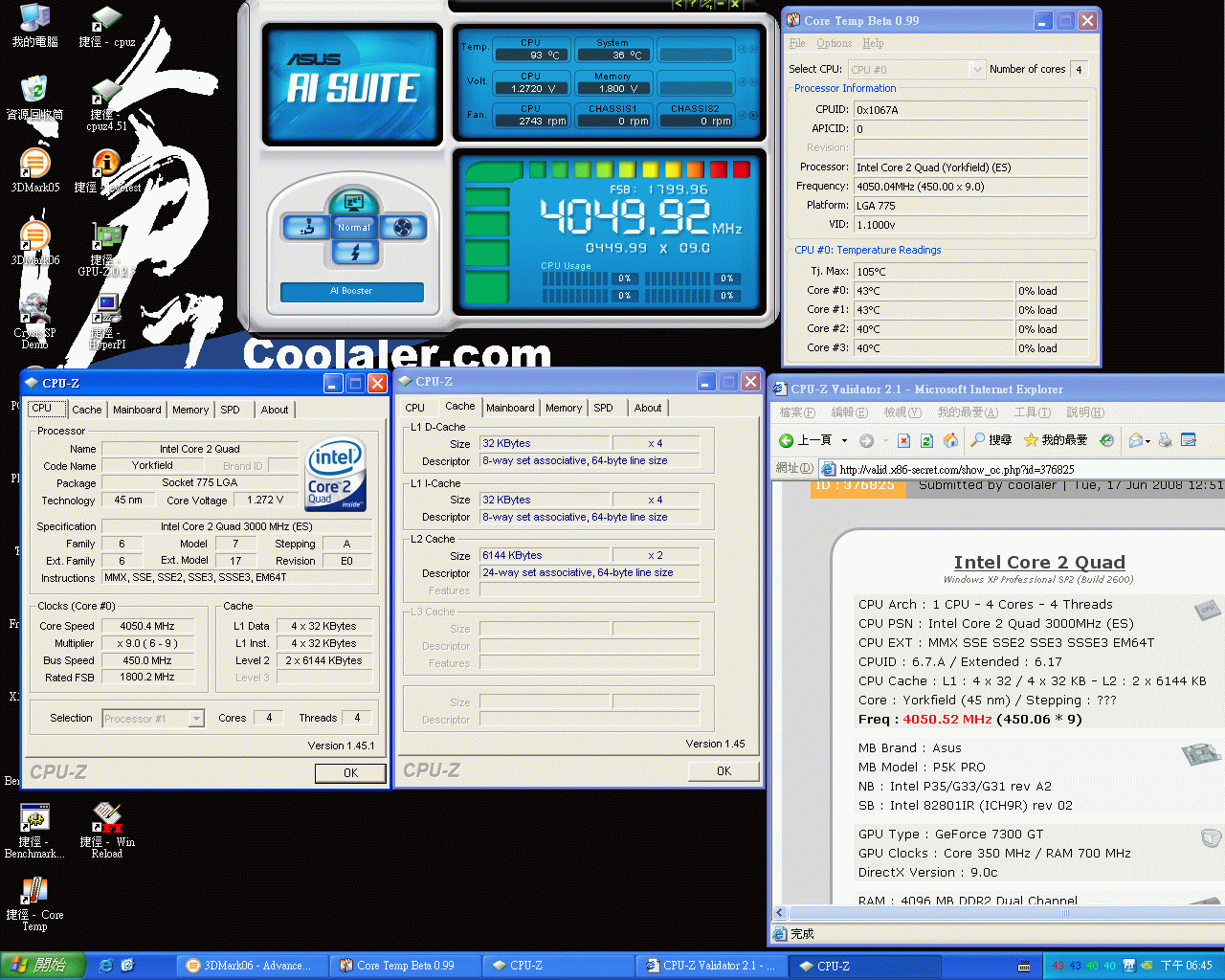
Task: Click the IE History icon
Action: pyautogui.click(x=1106, y=440)
